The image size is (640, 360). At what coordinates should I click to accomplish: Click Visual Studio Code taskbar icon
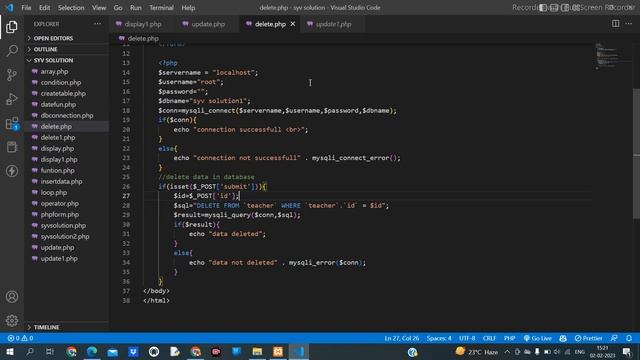coord(299,351)
